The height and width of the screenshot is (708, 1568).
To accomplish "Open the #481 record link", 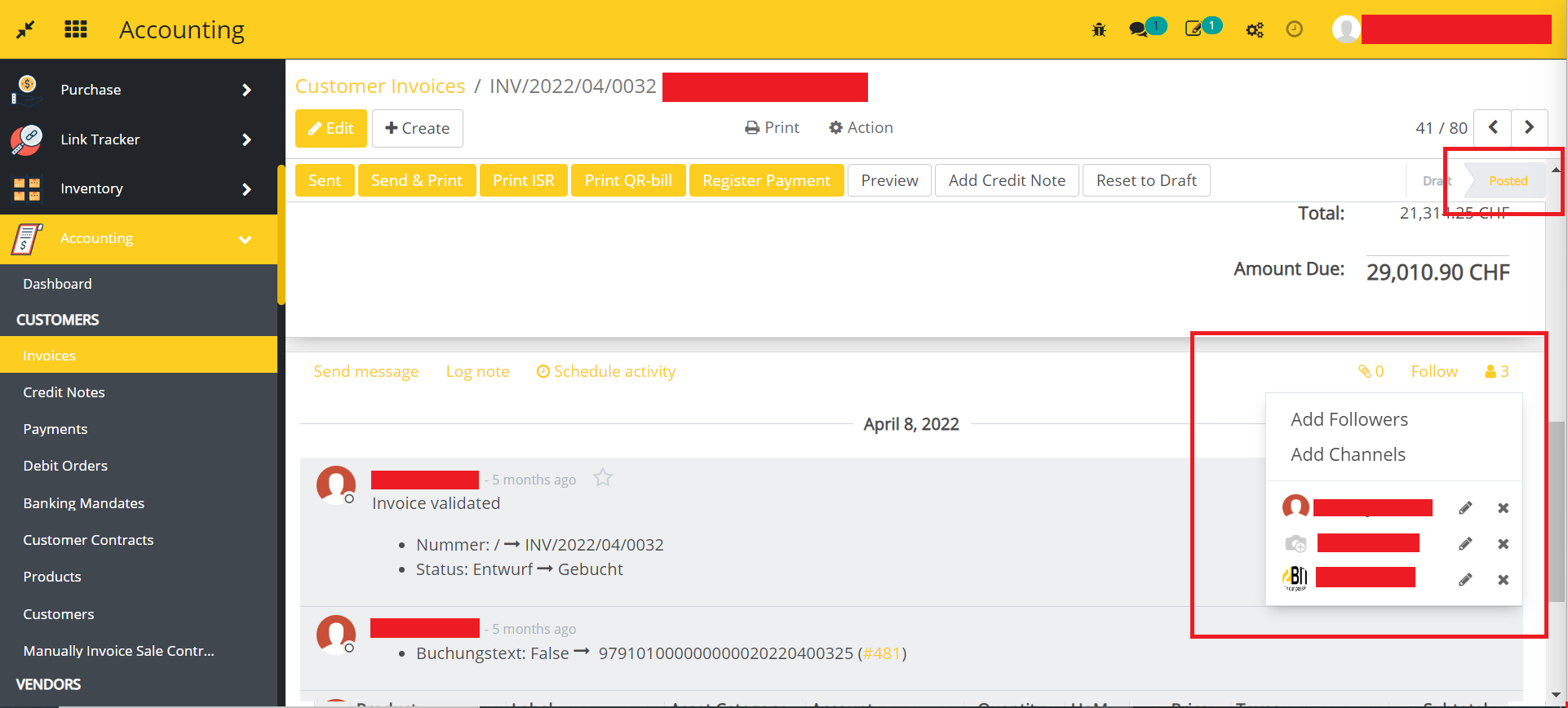I will [882, 653].
